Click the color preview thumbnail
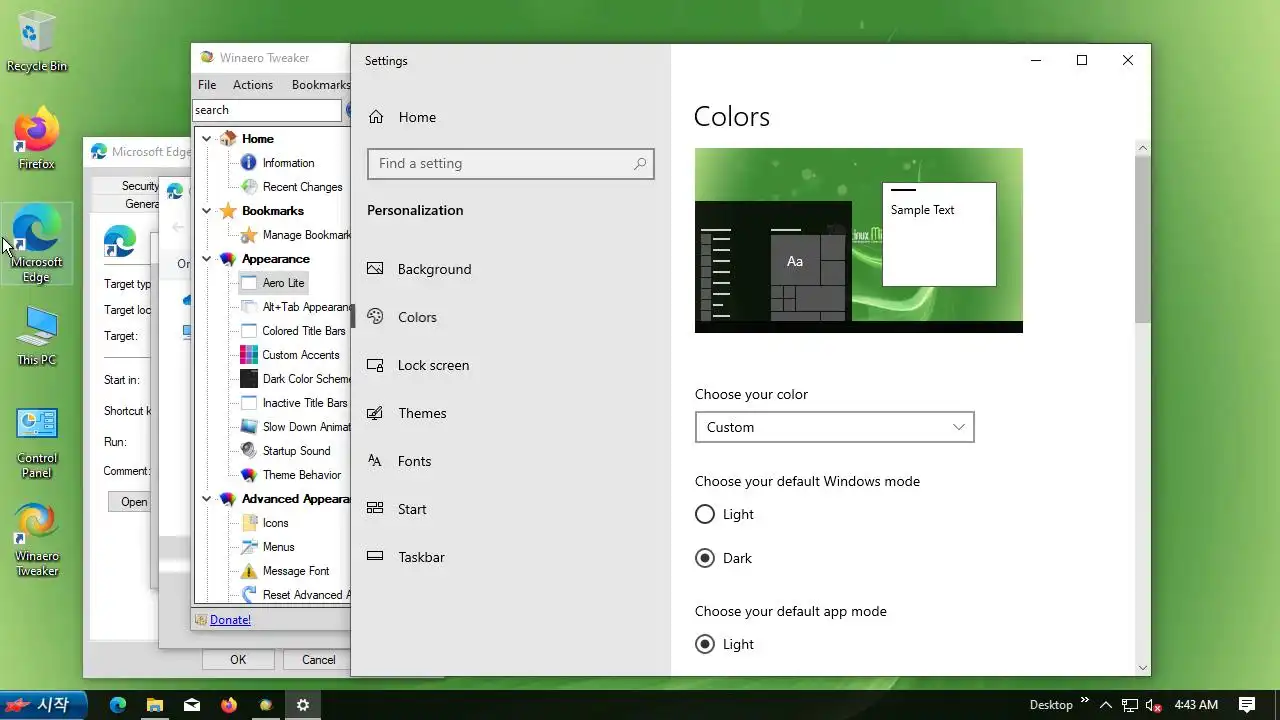1280x720 pixels. 859,240
